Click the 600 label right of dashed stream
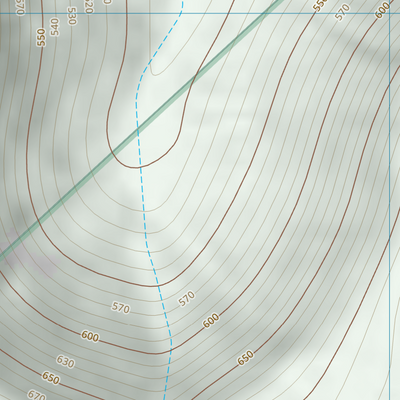Image resolution: width=400 pixels, height=400 pixels. pyautogui.click(x=211, y=321)
